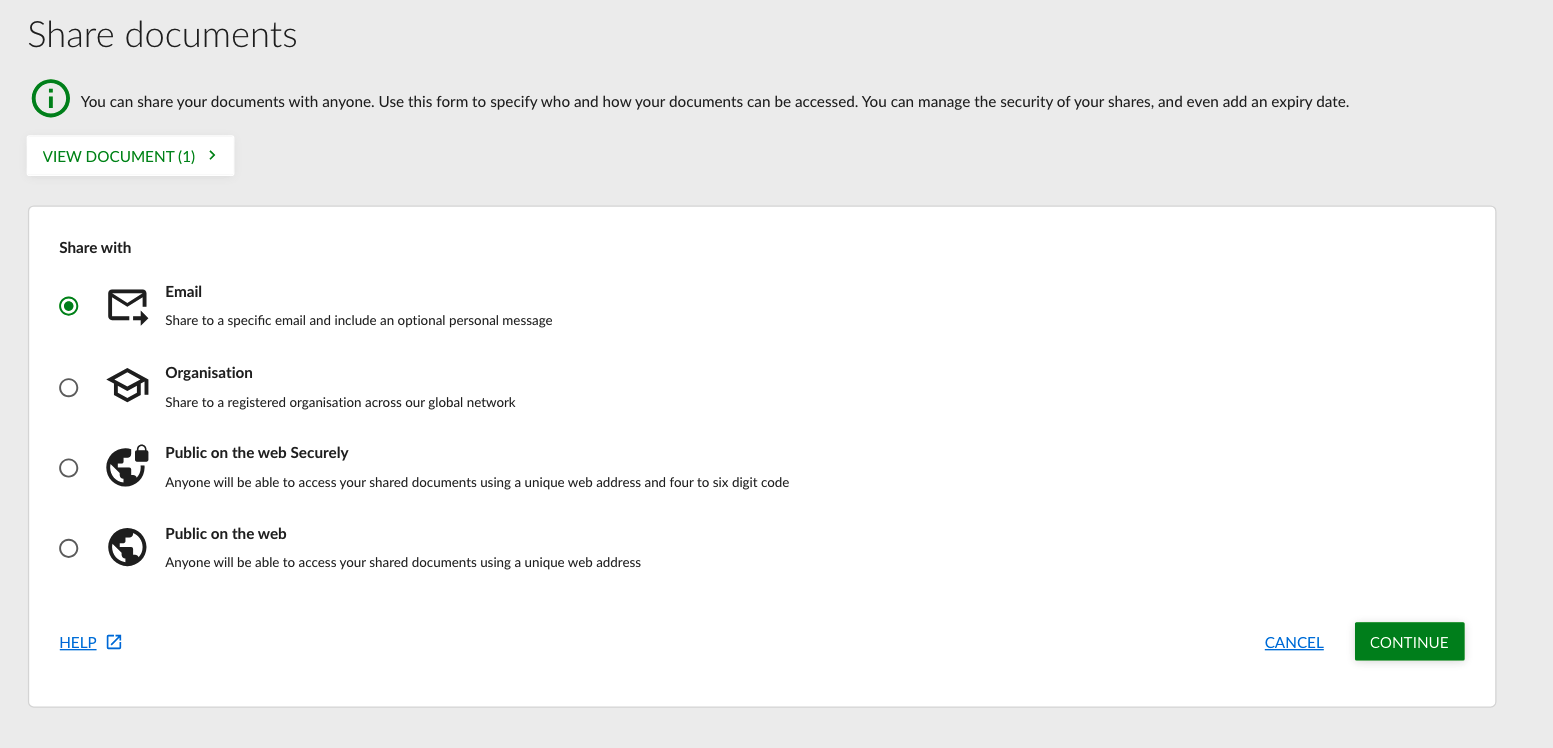The height and width of the screenshot is (748, 1553).
Task: Click the Share documents page heading
Action: pos(163,35)
